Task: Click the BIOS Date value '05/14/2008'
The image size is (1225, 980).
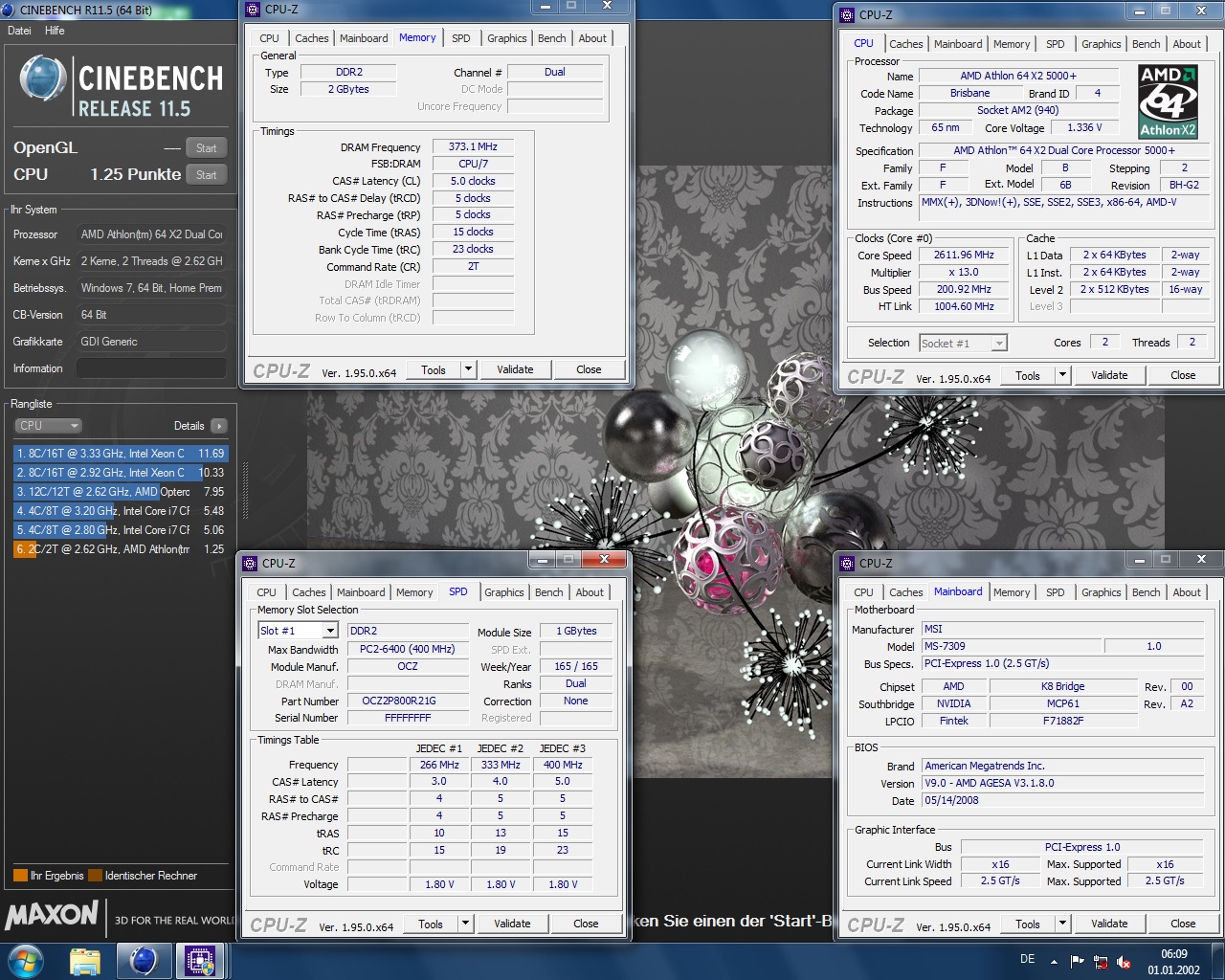Action: click(x=1062, y=800)
